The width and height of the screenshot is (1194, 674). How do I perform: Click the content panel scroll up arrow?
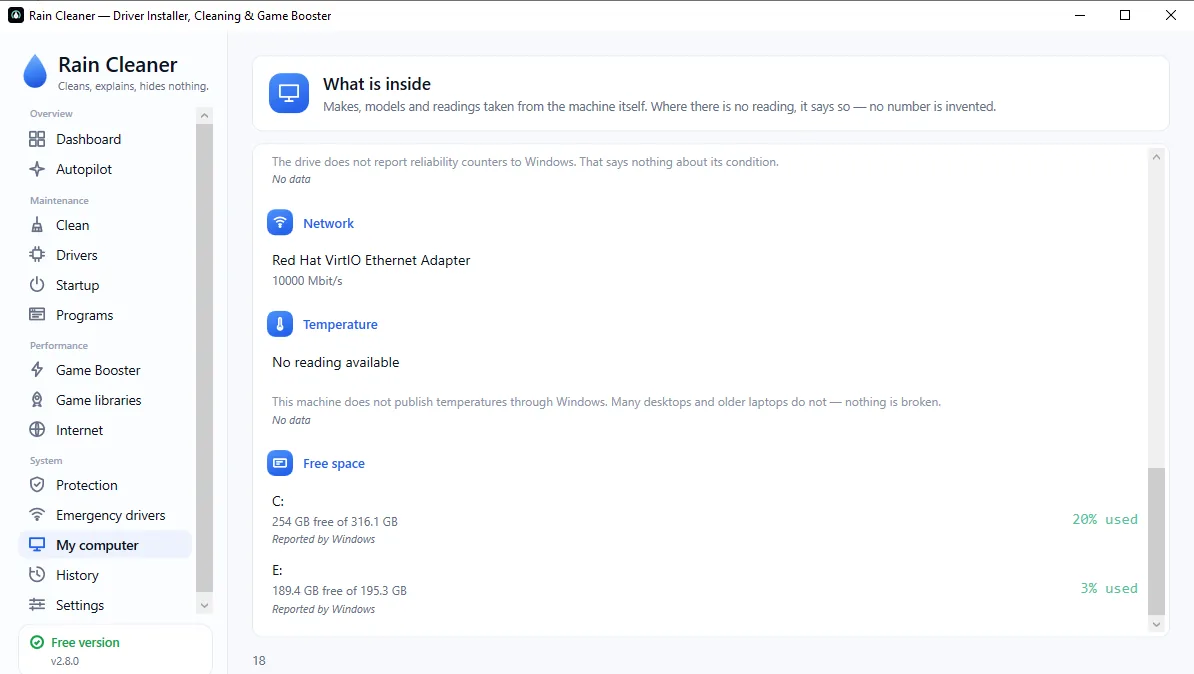(1156, 158)
